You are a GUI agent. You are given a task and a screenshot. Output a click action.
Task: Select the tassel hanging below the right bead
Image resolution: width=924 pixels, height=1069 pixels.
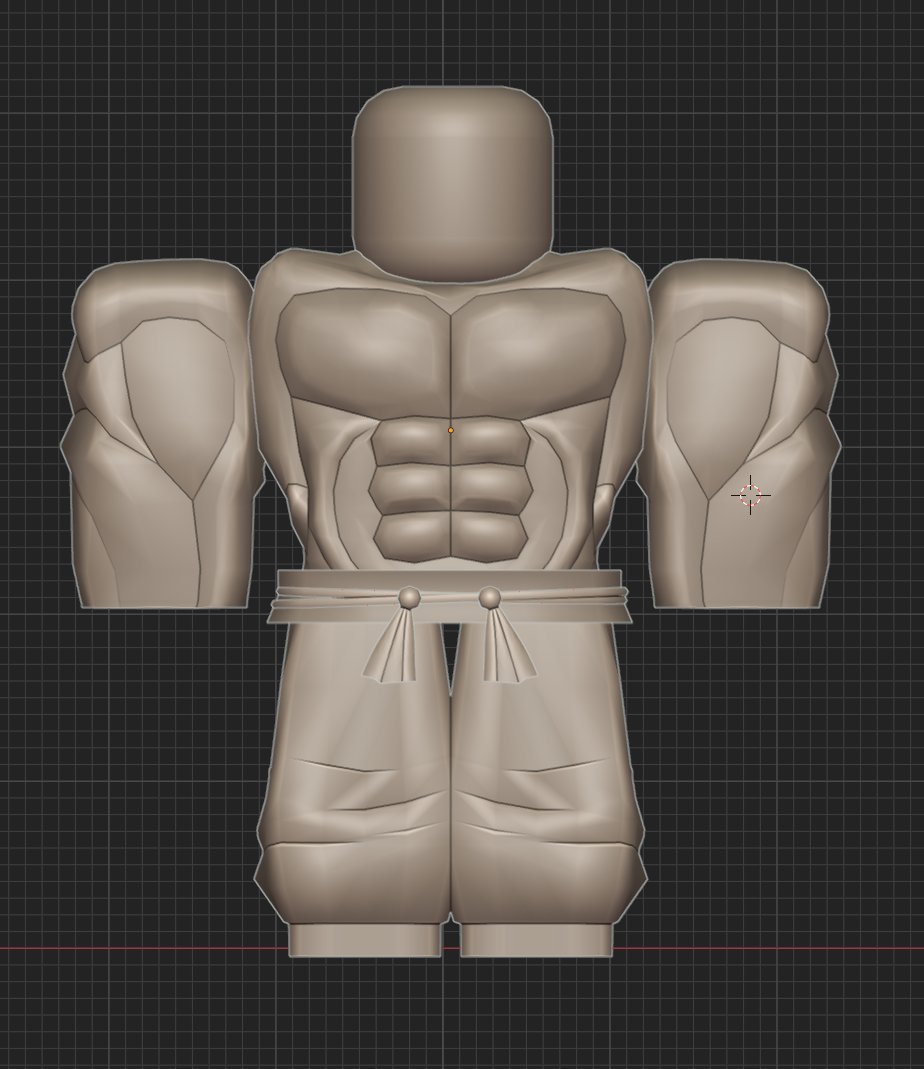click(509, 644)
